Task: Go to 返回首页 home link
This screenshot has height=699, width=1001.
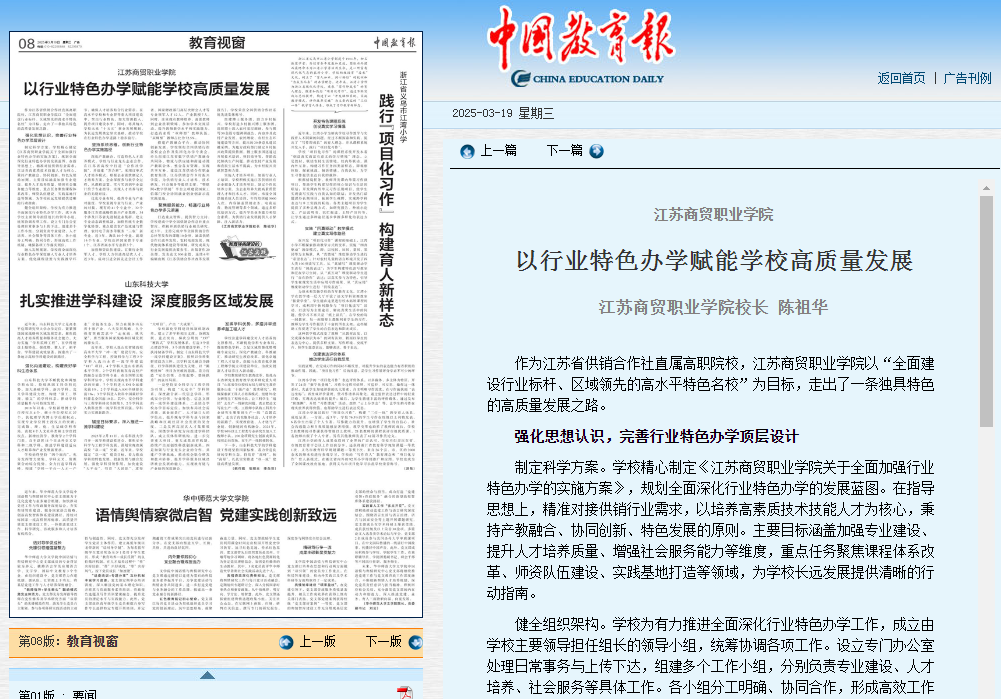Action: (901, 78)
